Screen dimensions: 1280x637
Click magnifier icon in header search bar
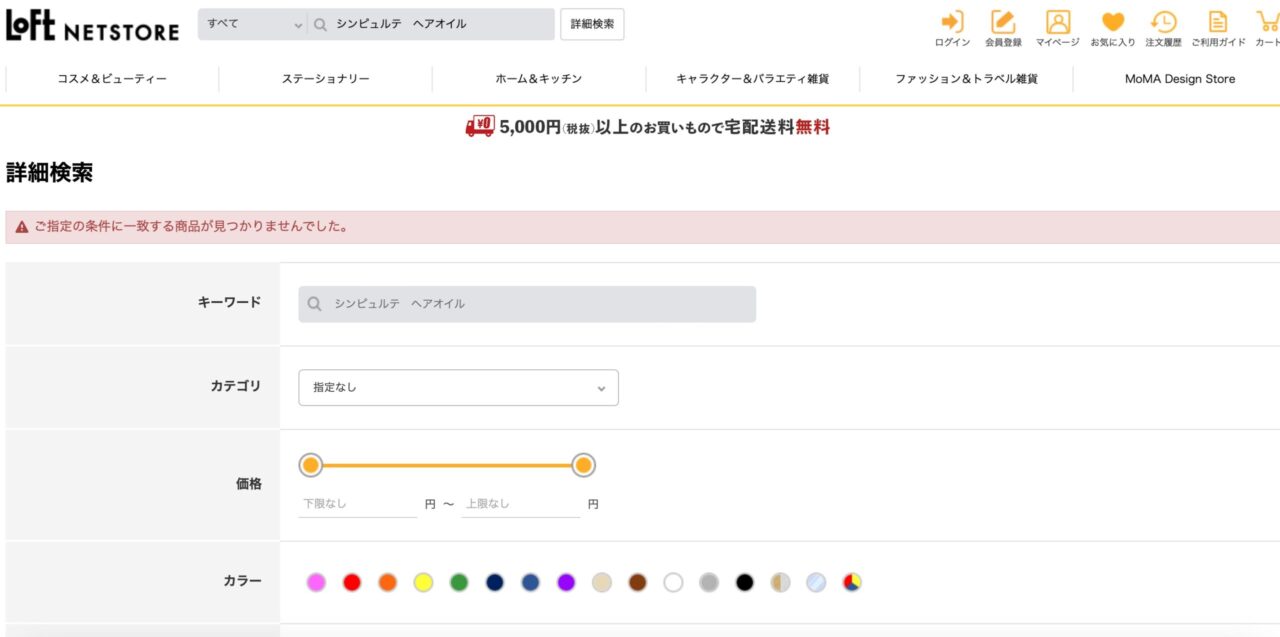(320, 24)
